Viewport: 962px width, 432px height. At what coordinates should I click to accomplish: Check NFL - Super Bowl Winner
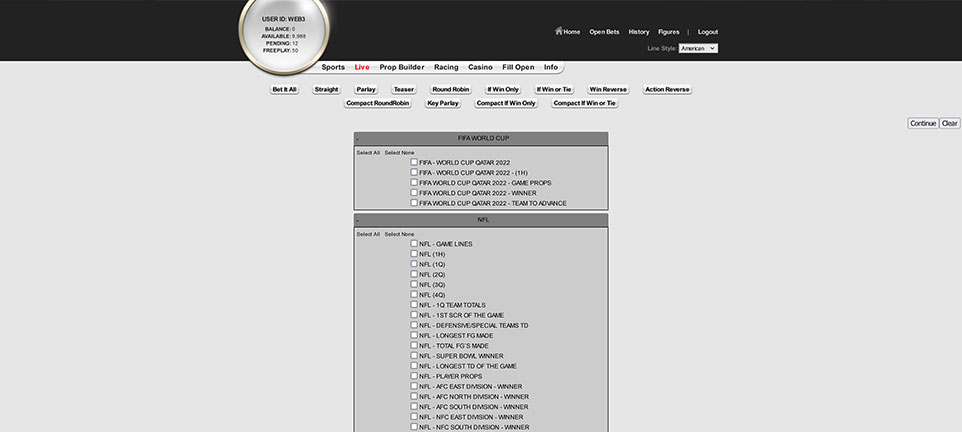point(414,355)
